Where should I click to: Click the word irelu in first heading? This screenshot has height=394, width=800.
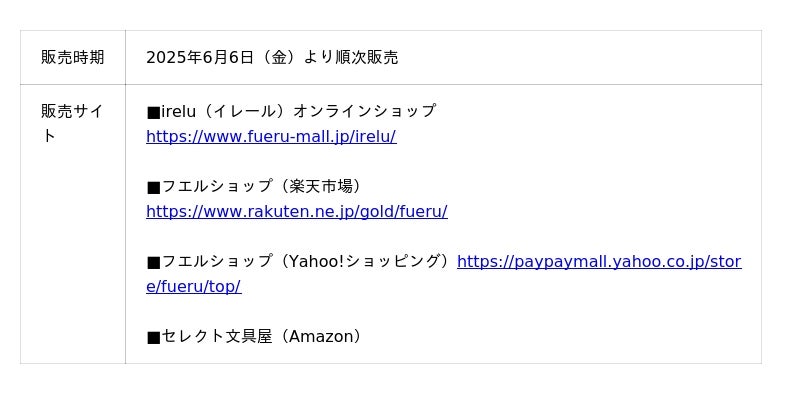click(x=179, y=111)
